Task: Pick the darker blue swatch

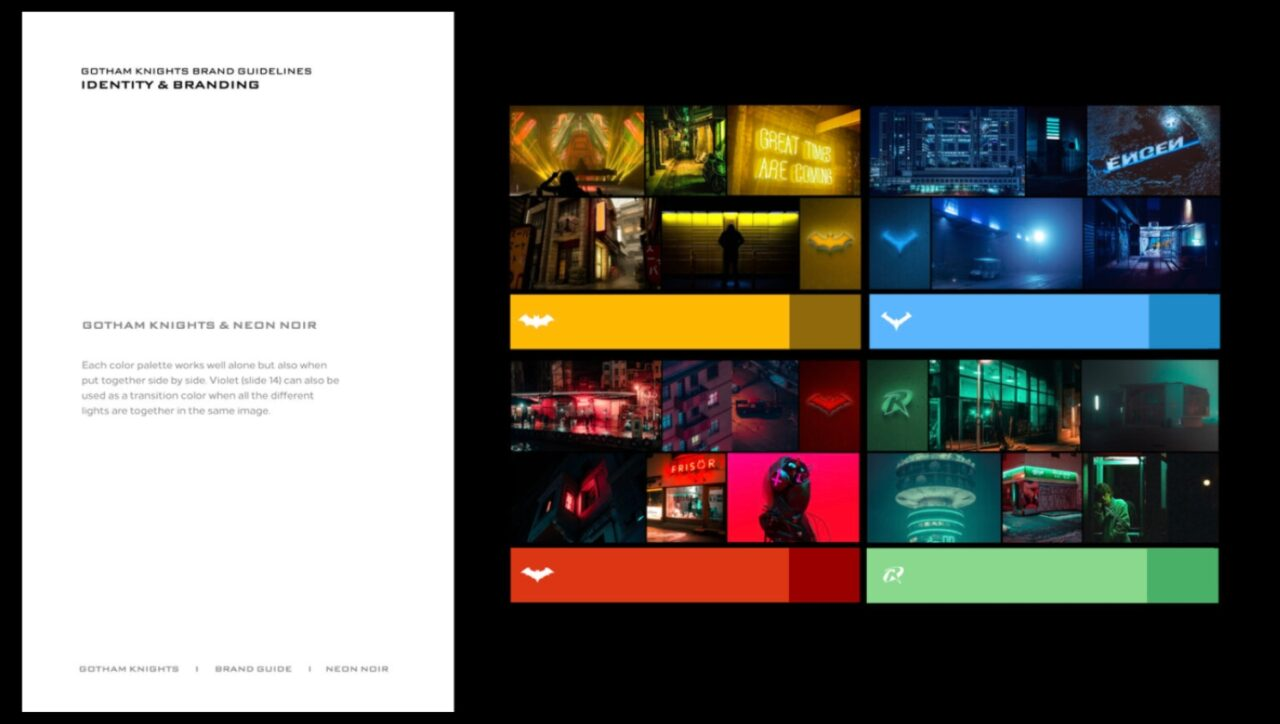Action: tap(1184, 321)
